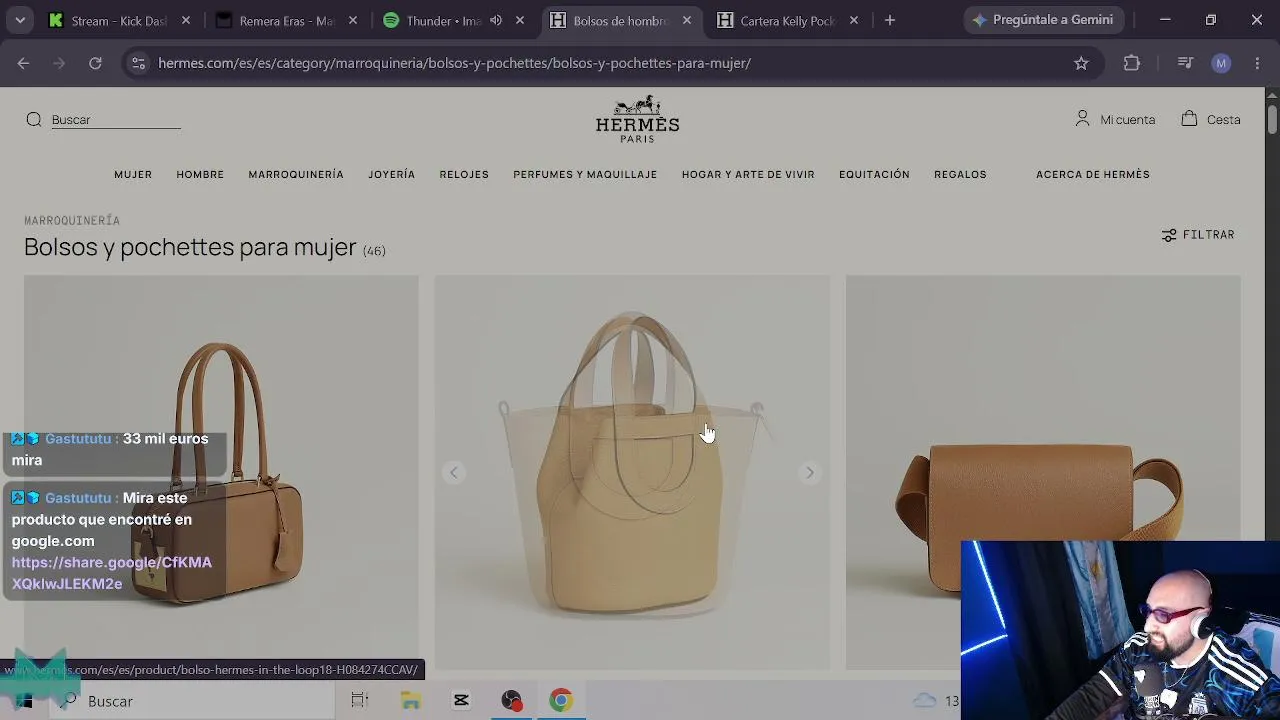Close the Cartera Kelly Pocket tab

coord(853,20)
